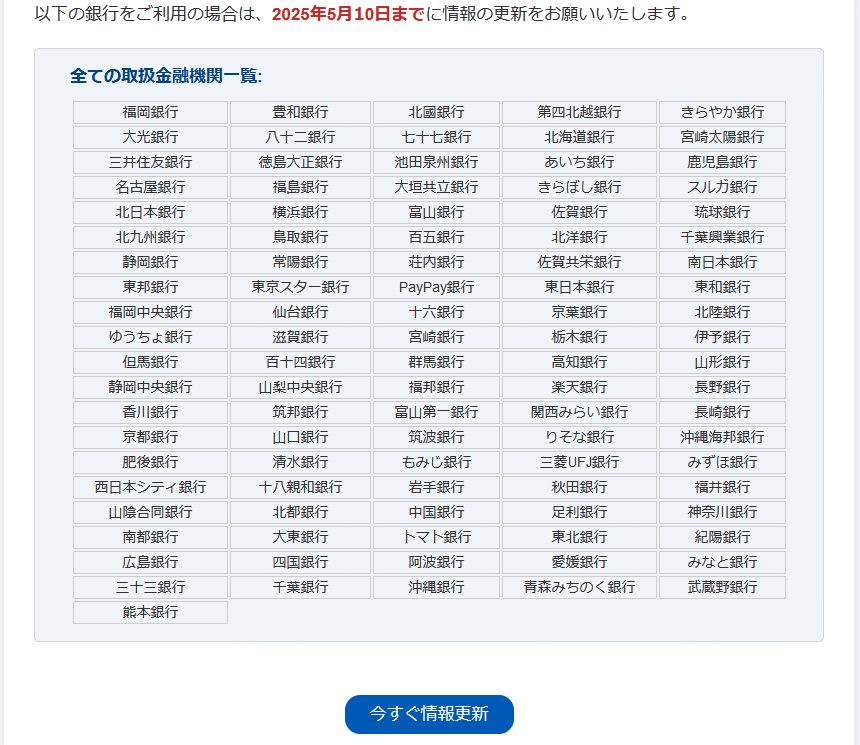Select 三井住友銀行 in the list
This screenshot has height=745, width=860.
pyautogui.click(x=150, y=162)
